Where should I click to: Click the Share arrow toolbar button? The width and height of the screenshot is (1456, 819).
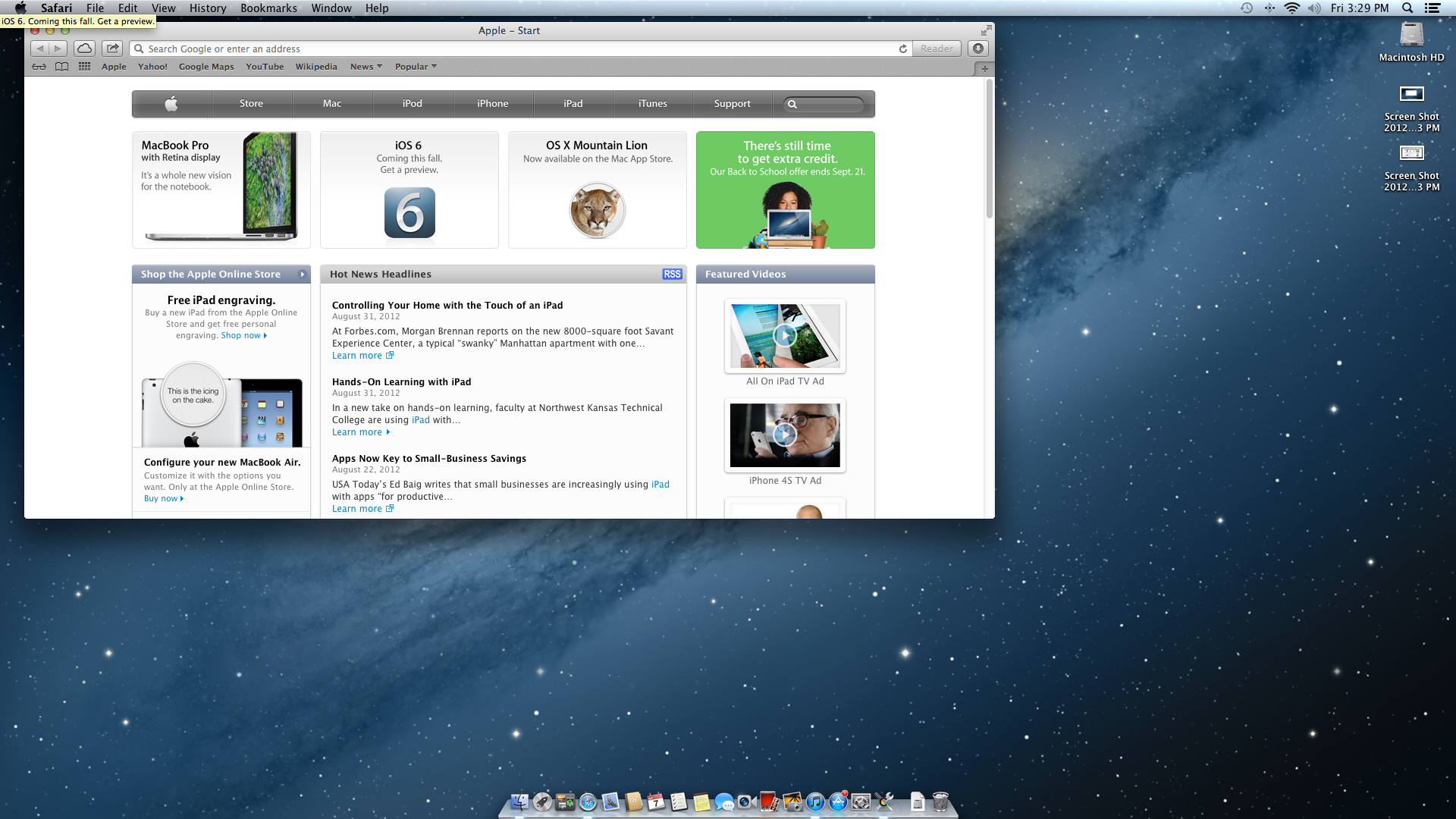point(112,49)
